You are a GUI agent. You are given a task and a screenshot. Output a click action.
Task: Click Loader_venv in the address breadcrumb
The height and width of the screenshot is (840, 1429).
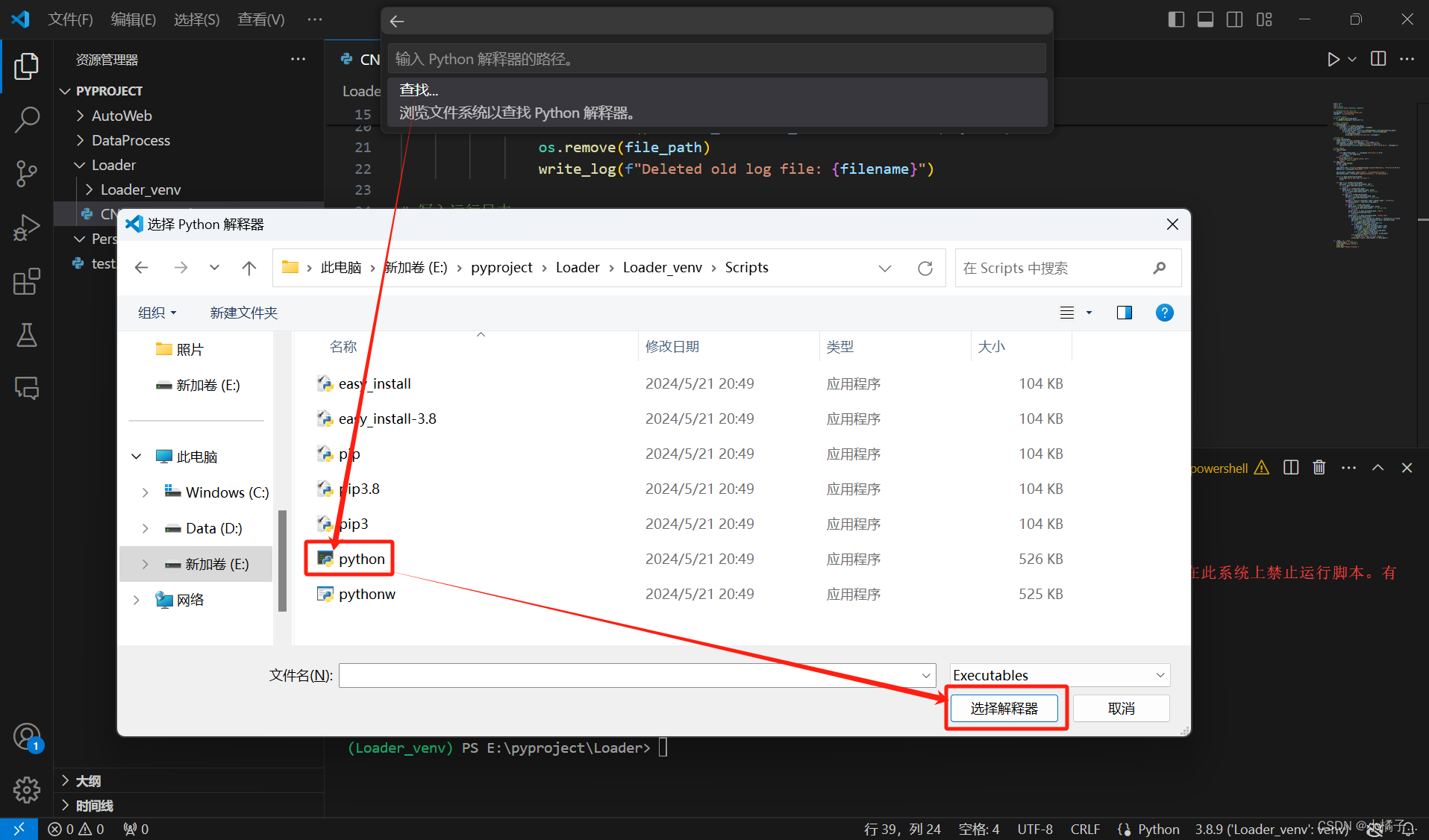click(663, 268)
